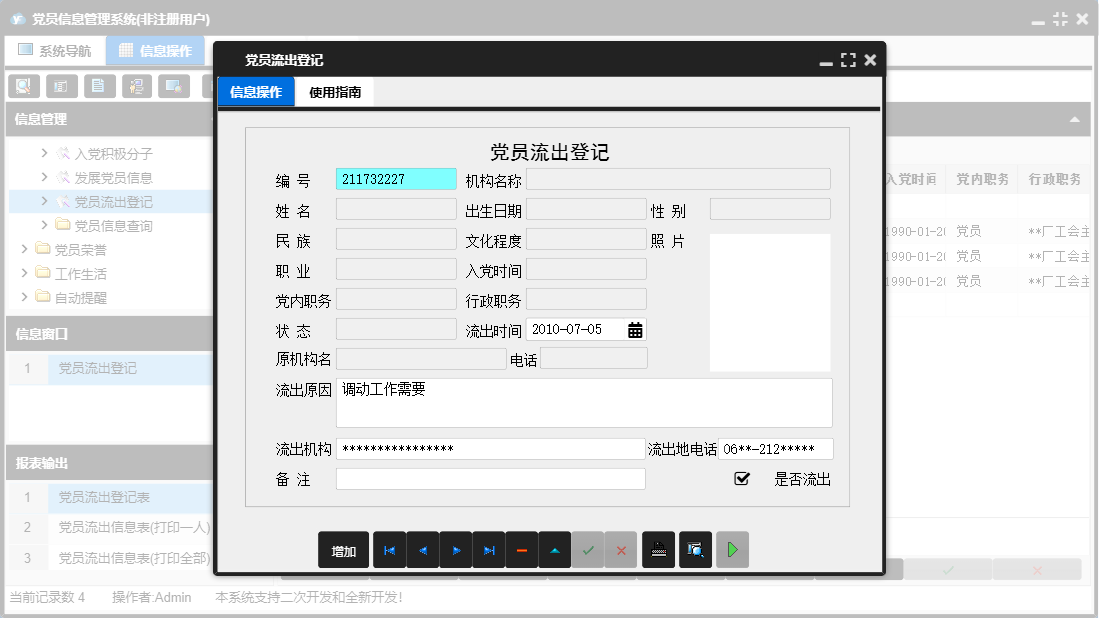Image resolution: width=1099 pixels, height=618 pixels.
Task: Jump to the first record navigation icon
Action: tap(389, 549)
